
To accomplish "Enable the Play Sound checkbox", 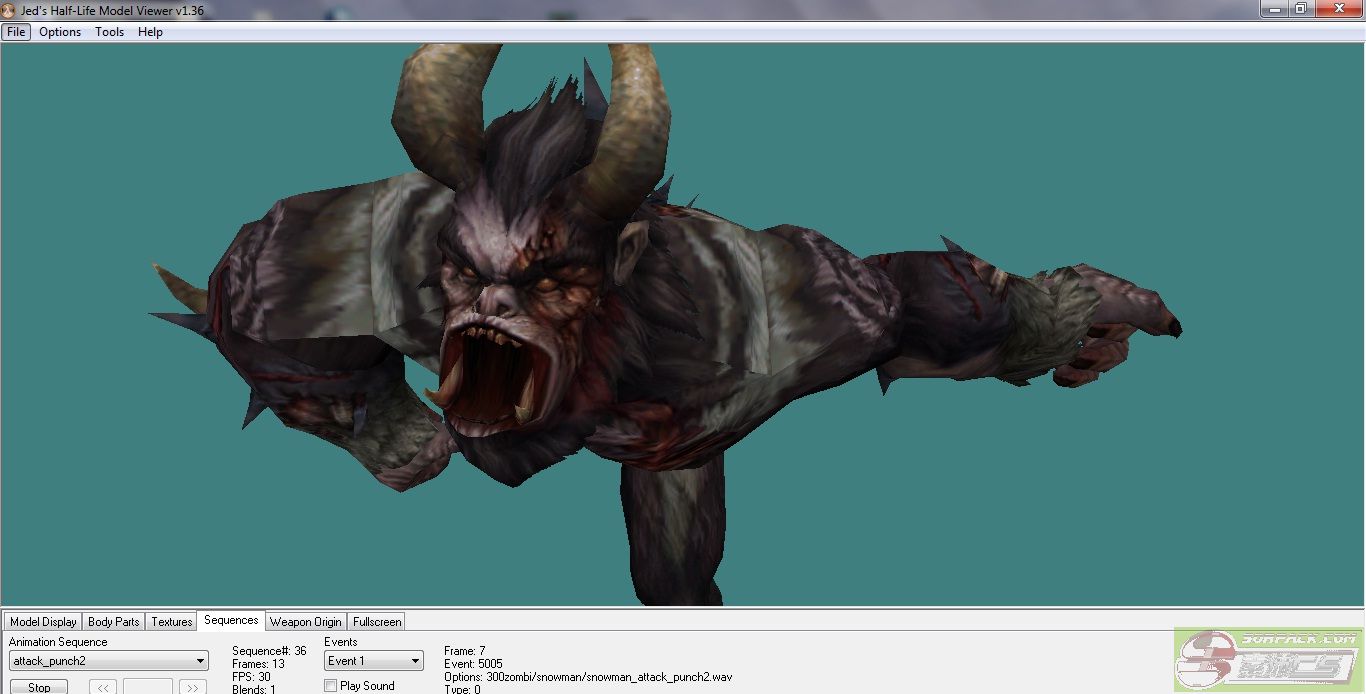I will click(x=331, y=686).
